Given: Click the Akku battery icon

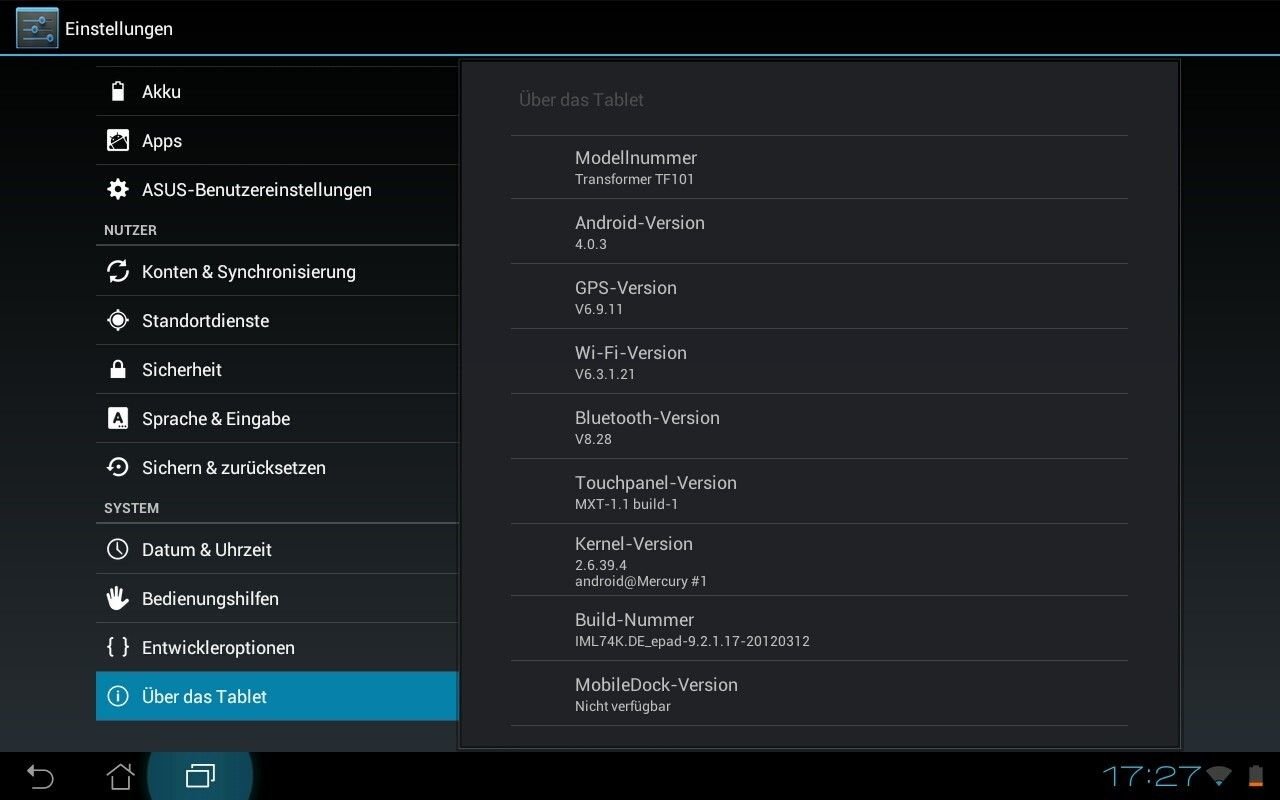Looking at the screenshot, I should pos(118,91).
